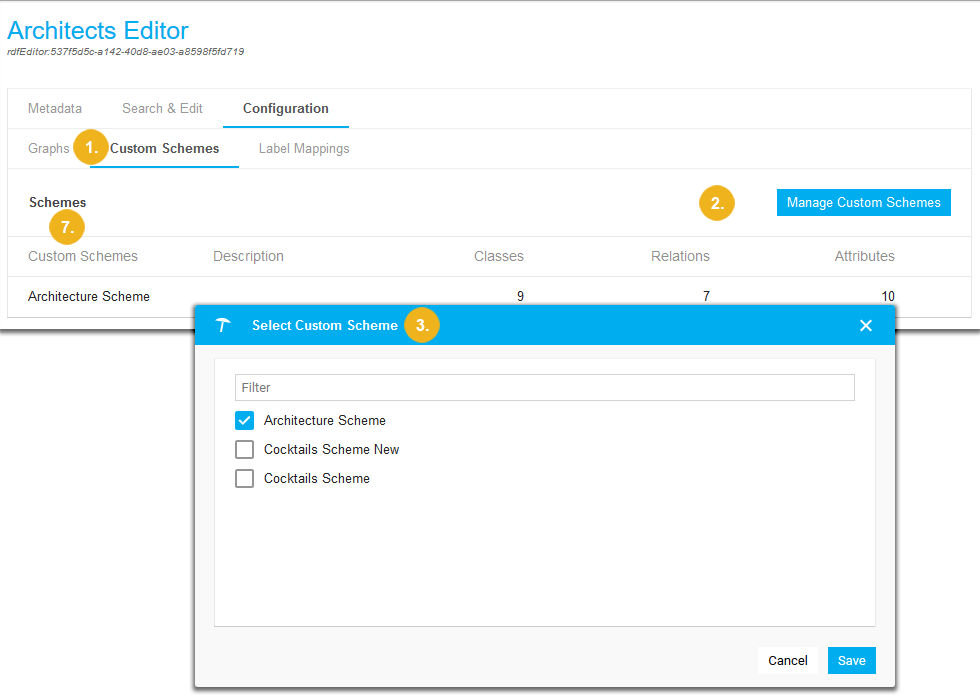
Task: Click the yellow step 2 marker
Action: tap(717, 203)
